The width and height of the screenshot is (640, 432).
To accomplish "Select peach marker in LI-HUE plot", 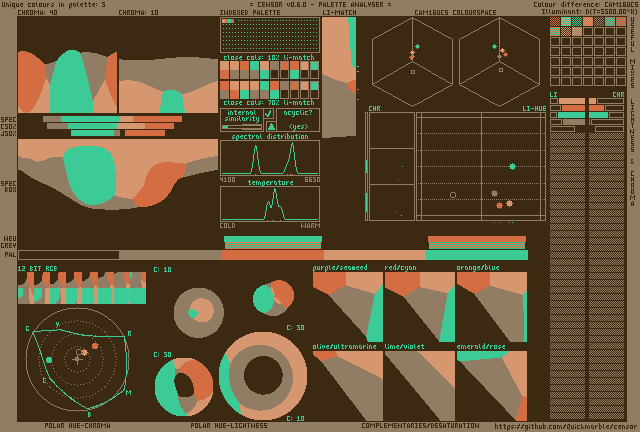I will 509,203.
